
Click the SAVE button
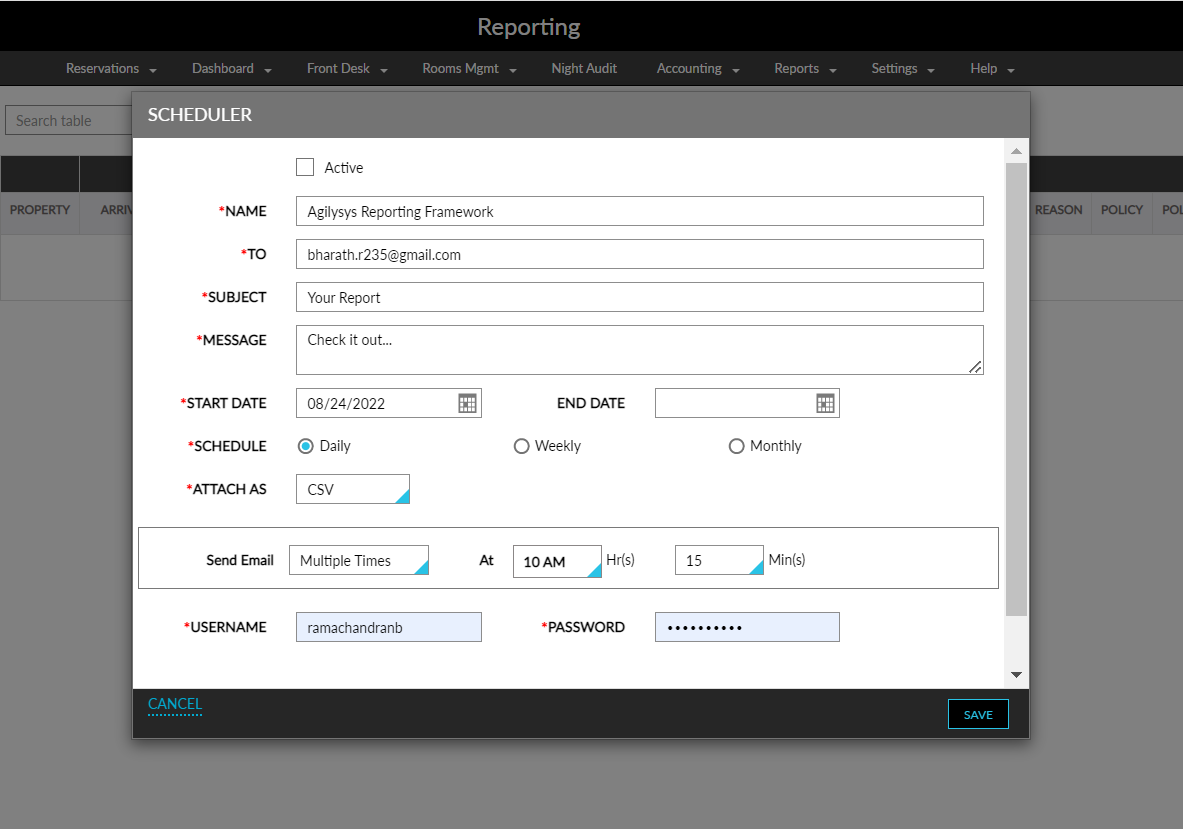pyautogui.click(x=977, y=713)
